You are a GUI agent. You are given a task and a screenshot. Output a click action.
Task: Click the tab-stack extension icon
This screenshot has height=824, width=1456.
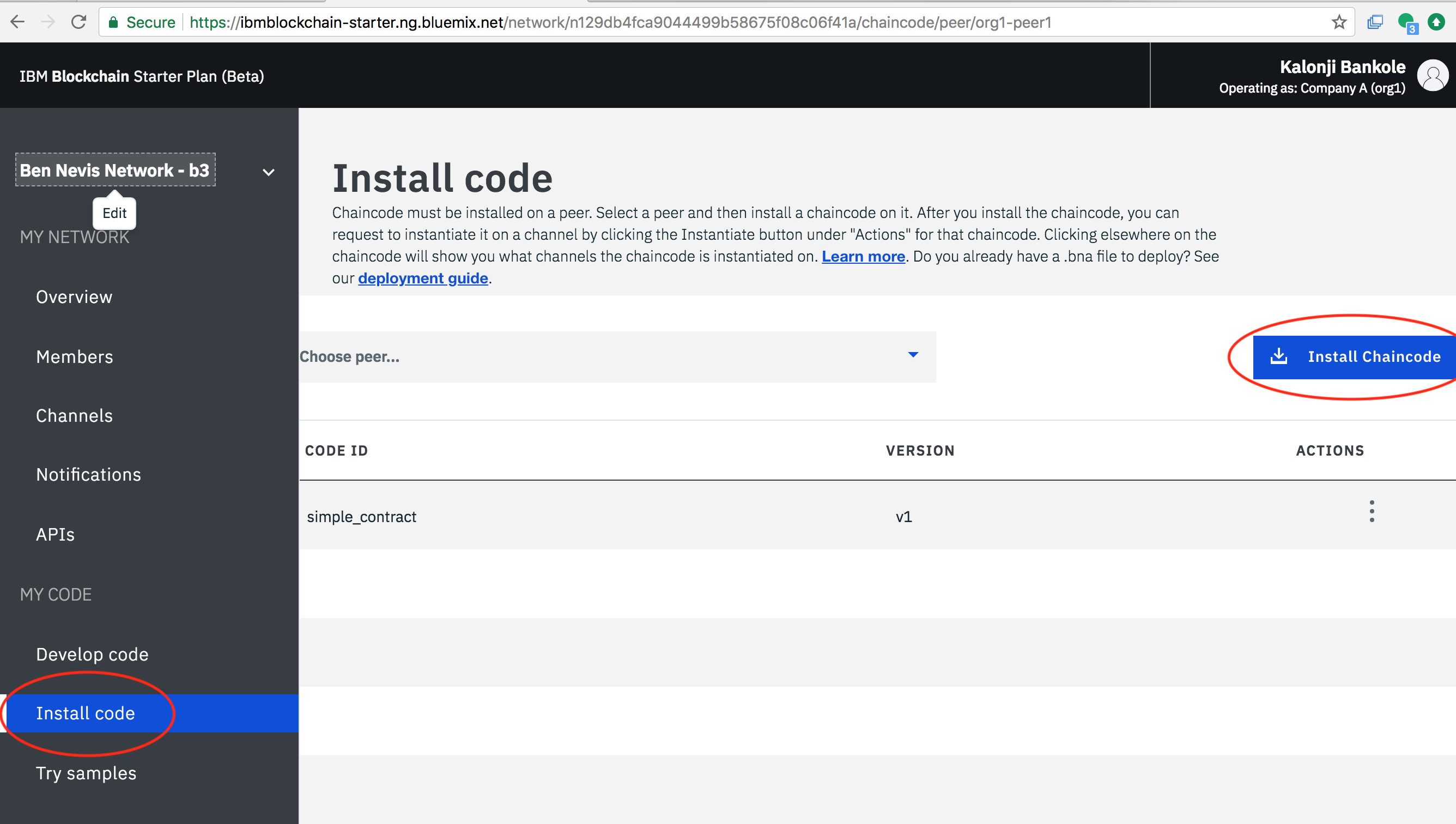[x=1374, y=22]
